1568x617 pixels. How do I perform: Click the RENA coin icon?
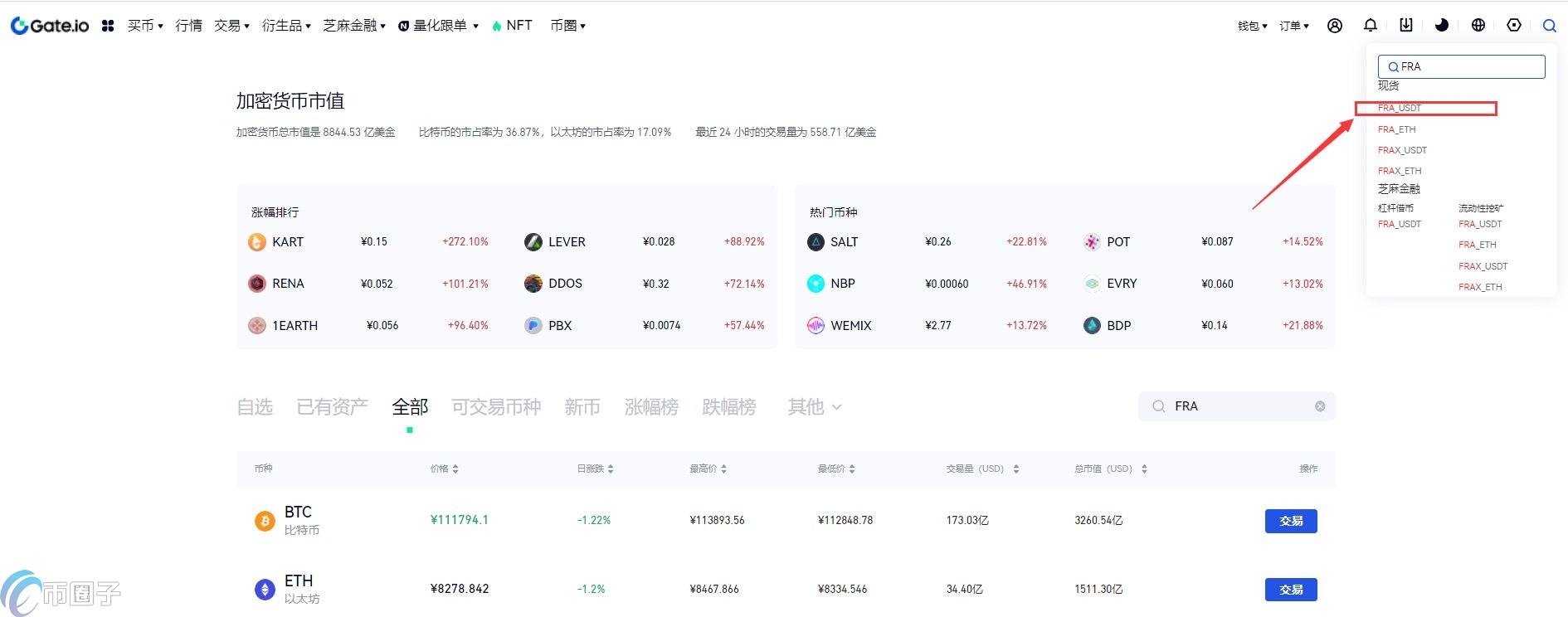pos(257,284)
